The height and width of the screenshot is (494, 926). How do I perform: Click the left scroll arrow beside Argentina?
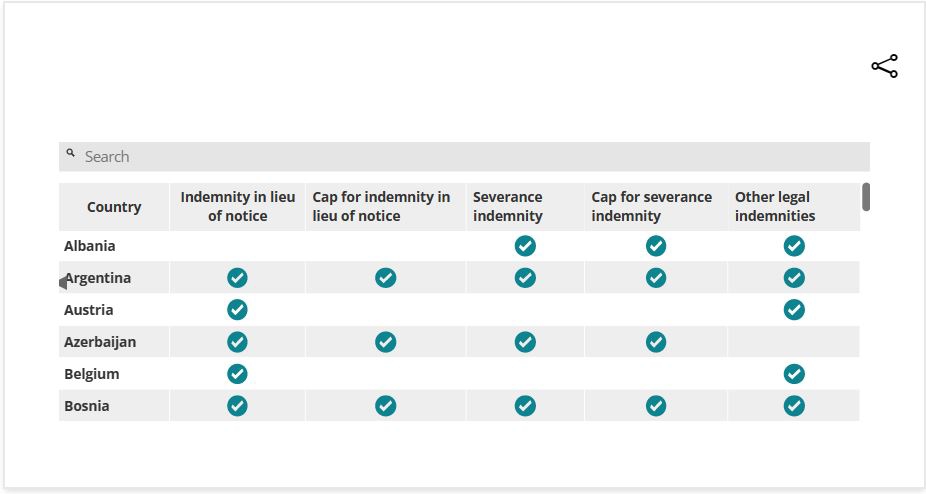[62, 284]
